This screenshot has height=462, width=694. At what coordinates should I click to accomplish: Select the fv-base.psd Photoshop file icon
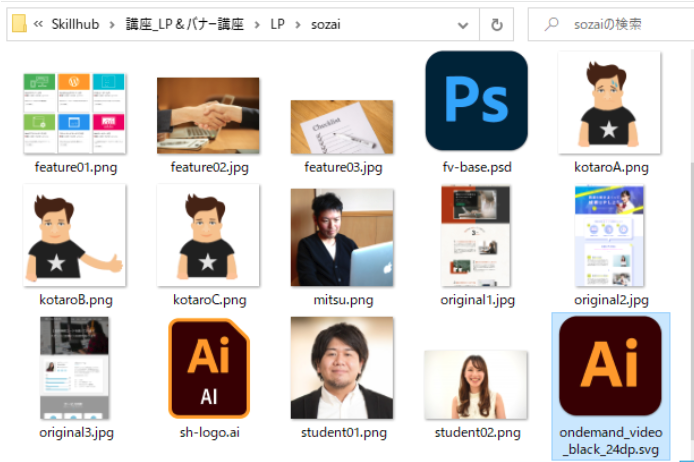pos(476,101)
